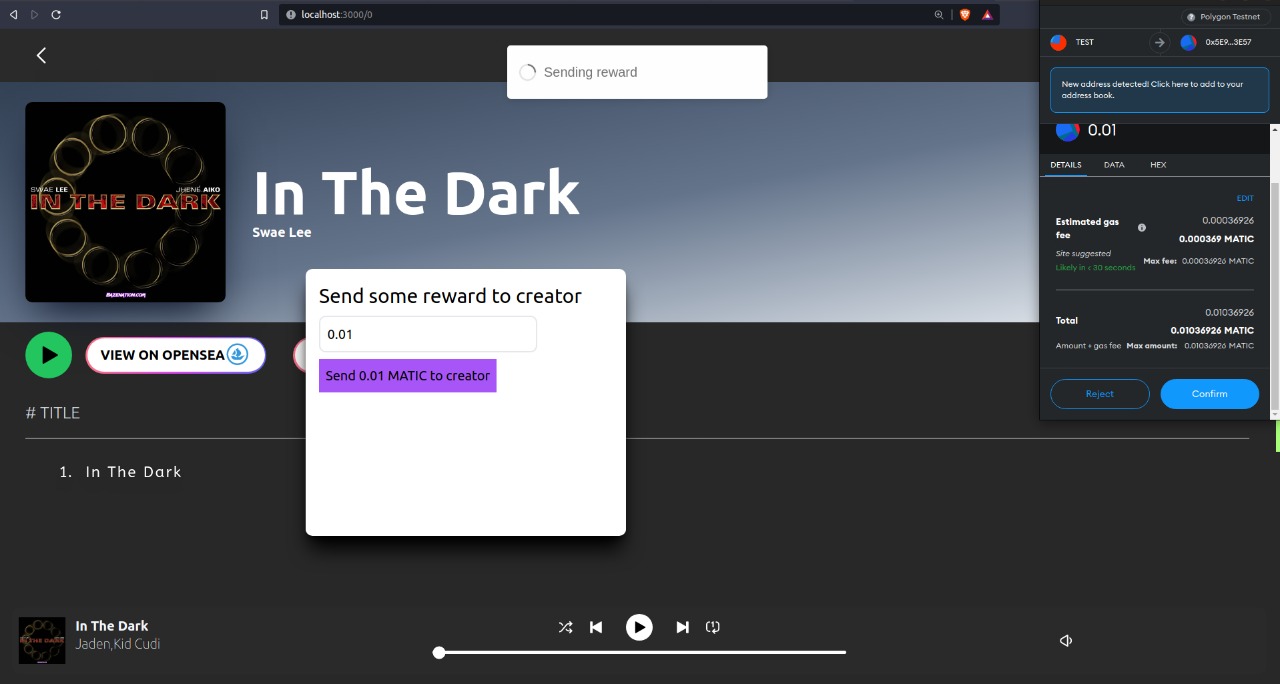
Task: Toggle repeat in the player bar
Action: click(713, 627)
